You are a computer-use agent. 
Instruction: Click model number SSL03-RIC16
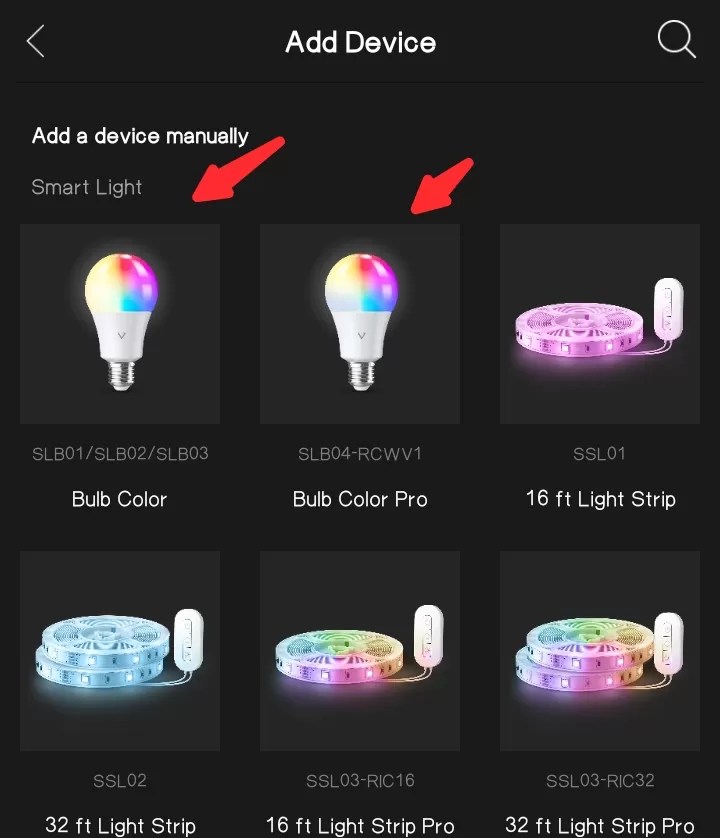click(x=360, y=781)
